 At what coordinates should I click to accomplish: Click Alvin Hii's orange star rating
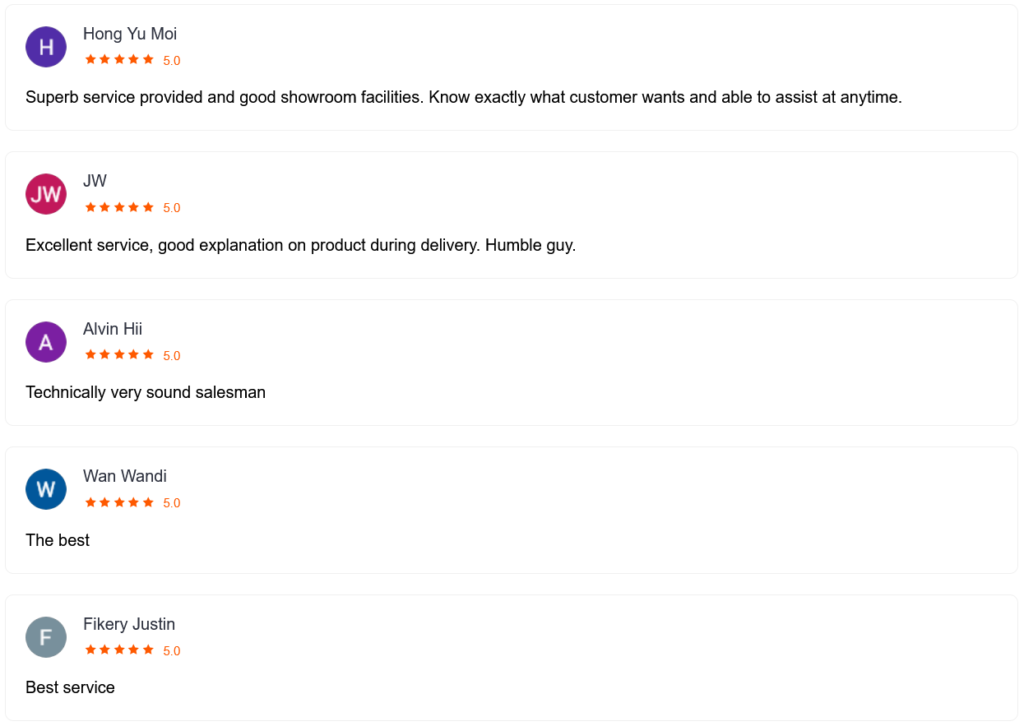pyautogui.click(x=120, y=355)
